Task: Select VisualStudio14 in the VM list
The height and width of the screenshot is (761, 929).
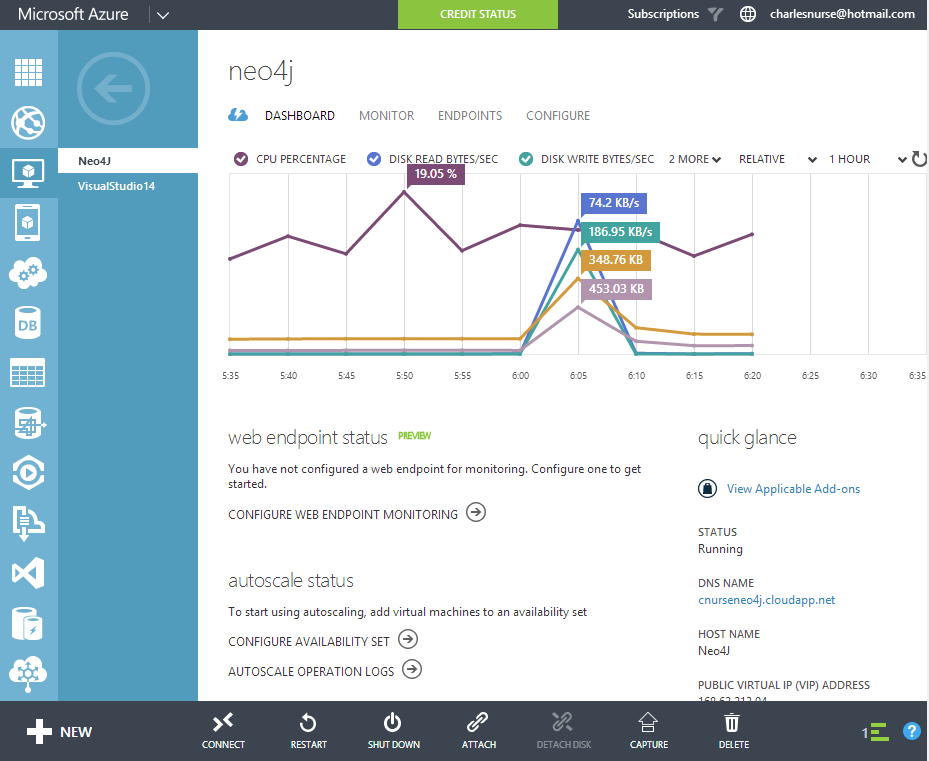Action: pos(128,186)
